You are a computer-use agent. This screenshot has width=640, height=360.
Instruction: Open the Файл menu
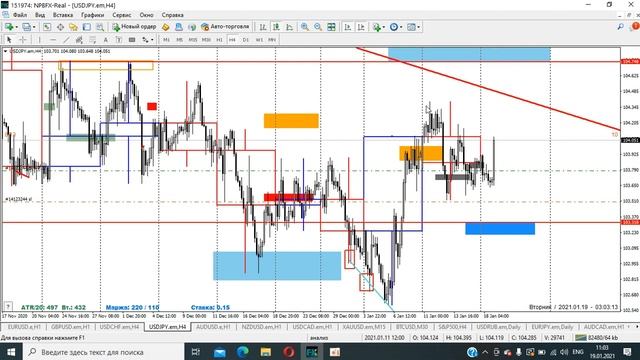20,15
